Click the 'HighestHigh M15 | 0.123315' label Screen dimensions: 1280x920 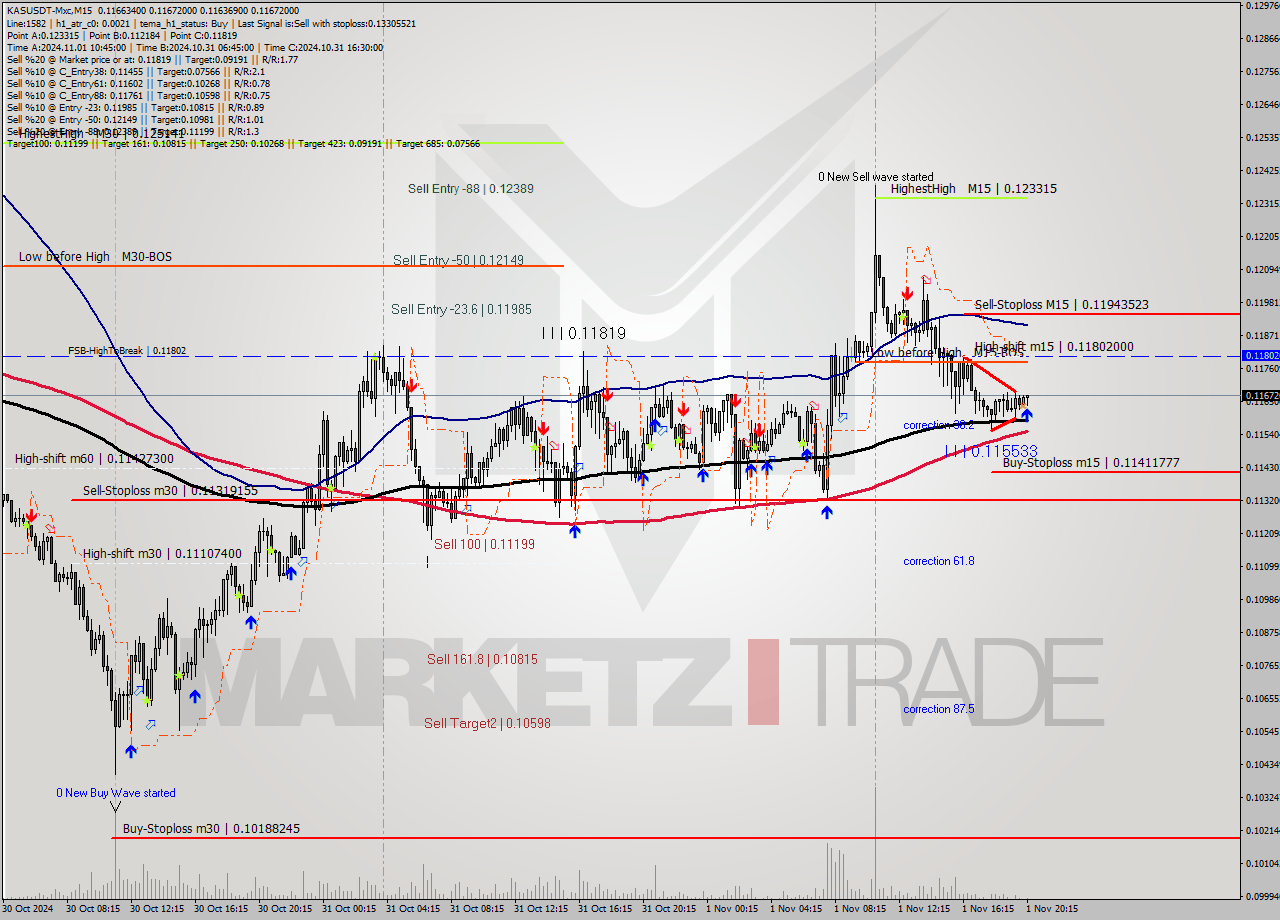[x=974, y=188]
